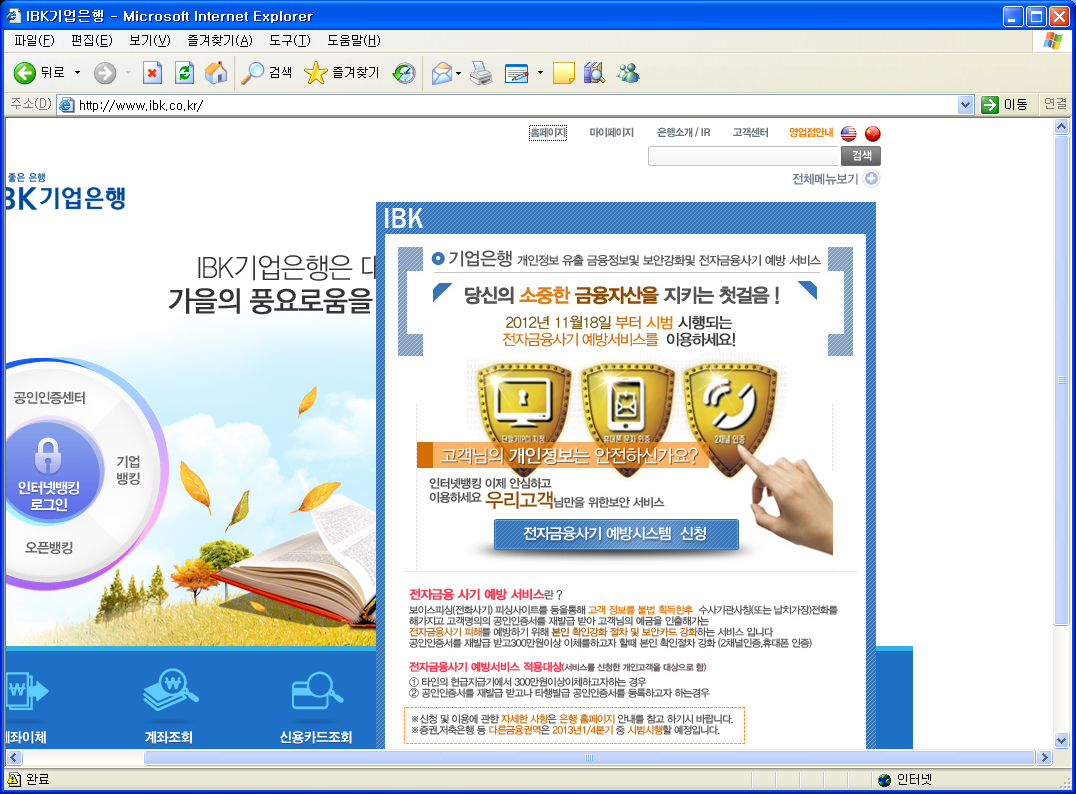Select 기업뱅킹 in the round menu
Screen dimensions: 1076x794
point(128,469)
